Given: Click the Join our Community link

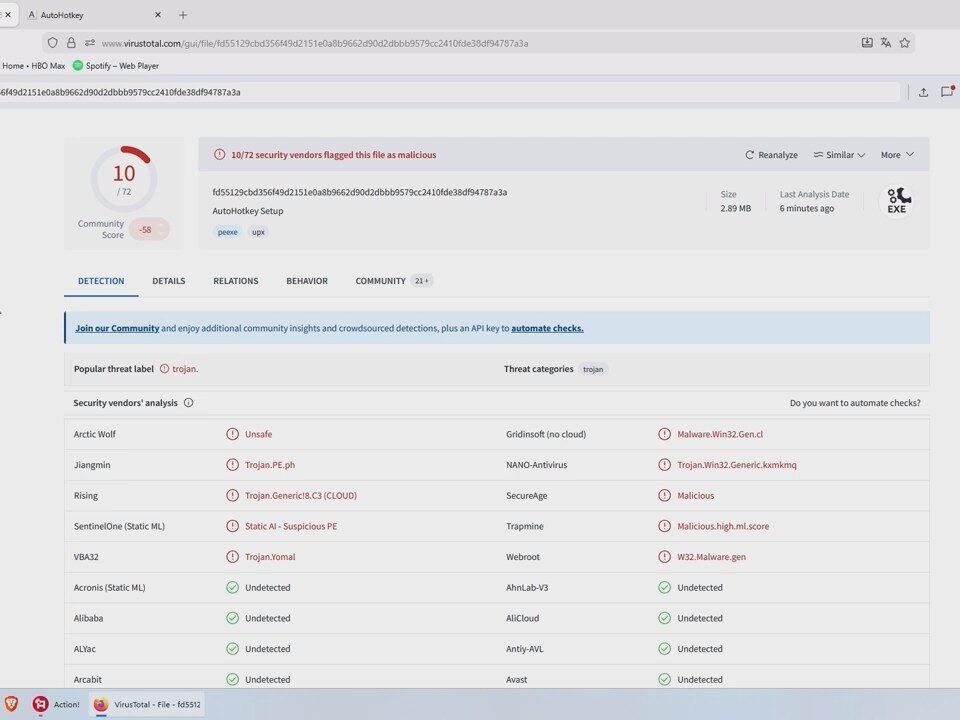Looking at the screenshot, I should pos(117,328).
